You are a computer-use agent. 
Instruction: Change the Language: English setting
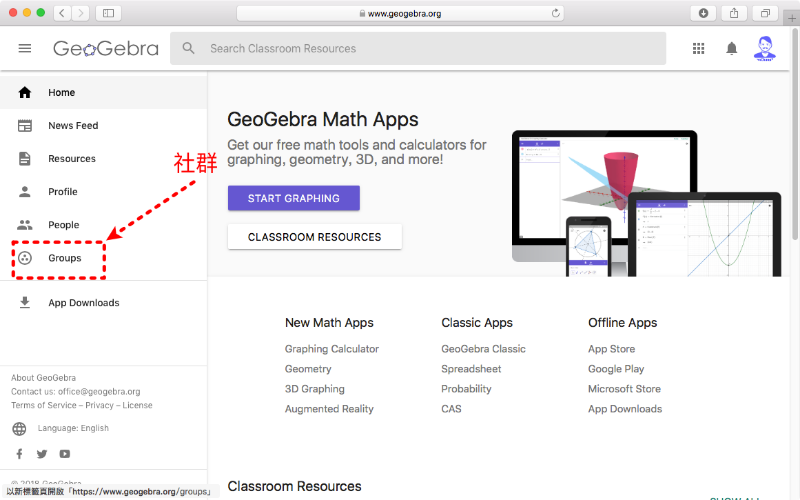73,428
